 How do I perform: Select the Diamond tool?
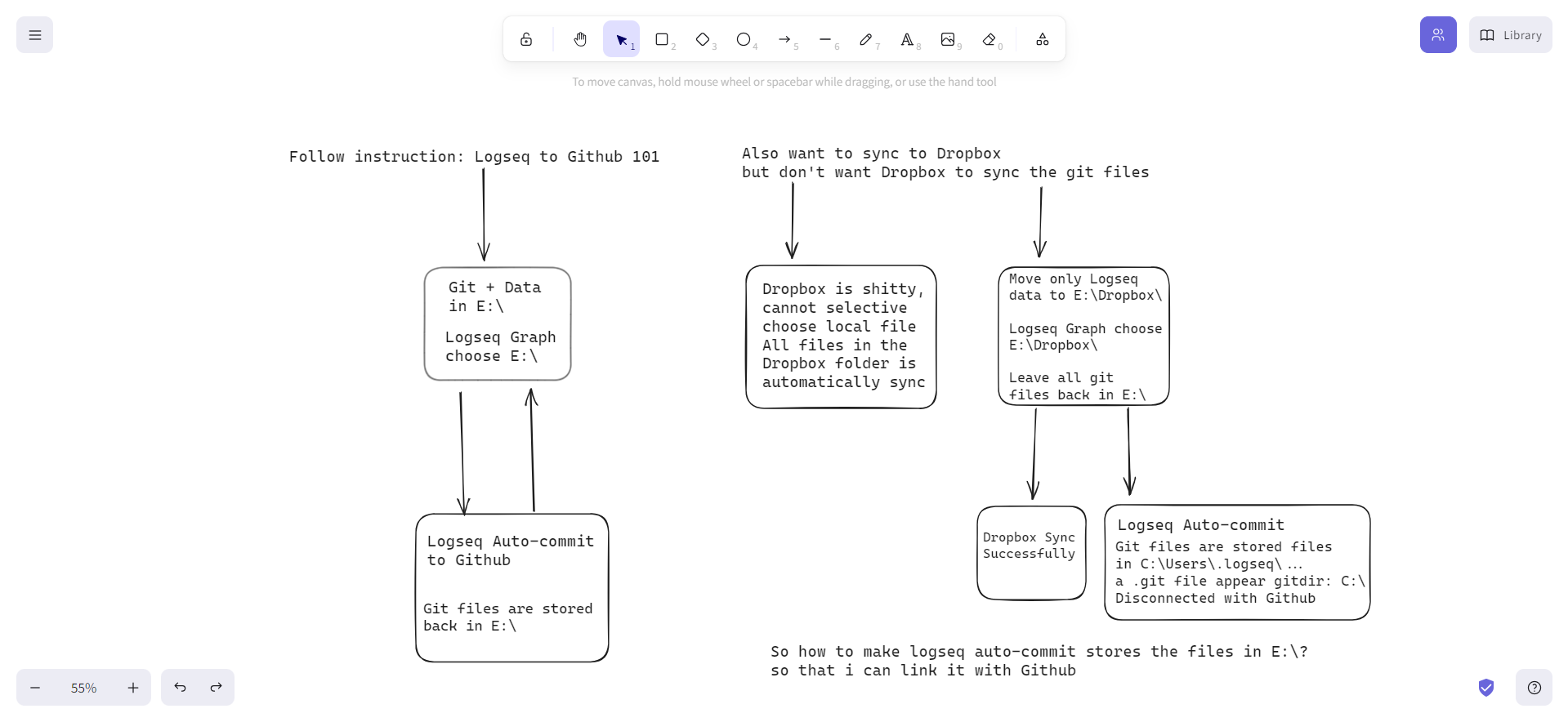[x=703, y=39]
